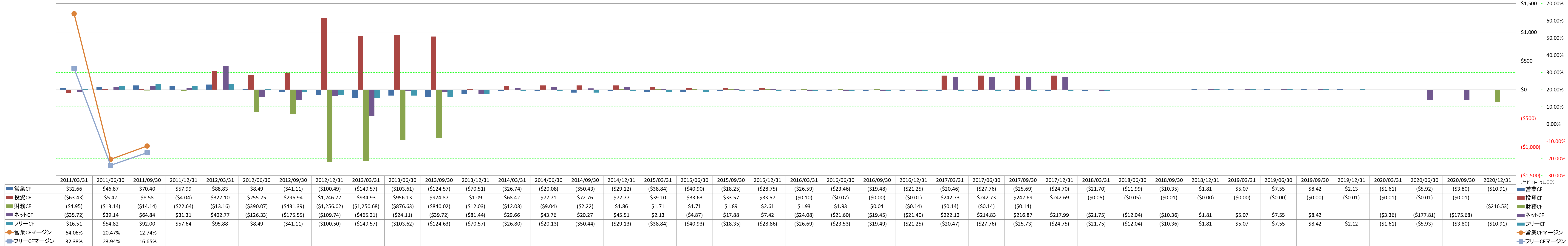Click the 2018/12/31 column header
The height and width of the screenshot is (246, 1568).
click(x=1205, y=180)
